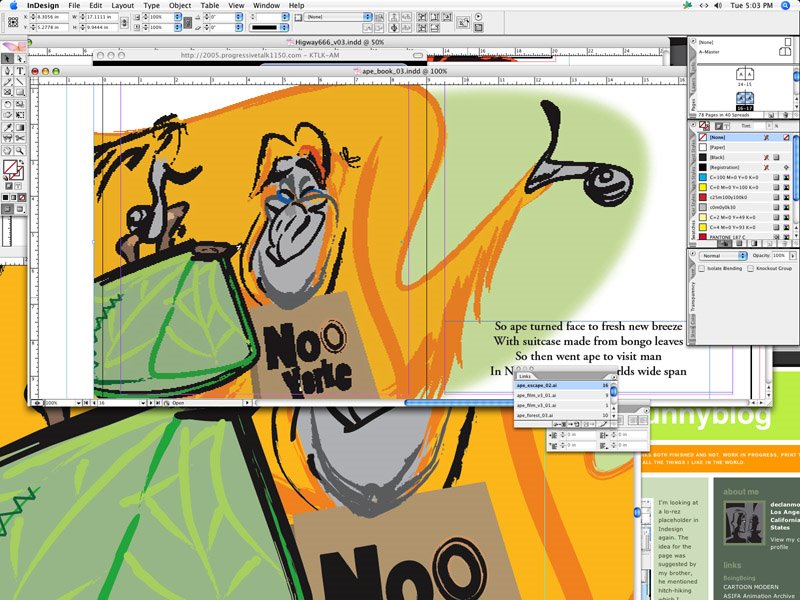Image resolution: width=800 pixels, height=600 pixels.
Task: Open the Object menu
Action: coord(180,6)
